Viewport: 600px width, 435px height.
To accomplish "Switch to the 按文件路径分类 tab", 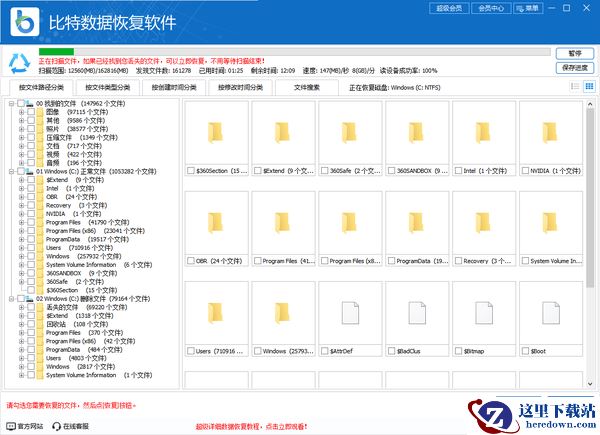I will pos(41,88).
